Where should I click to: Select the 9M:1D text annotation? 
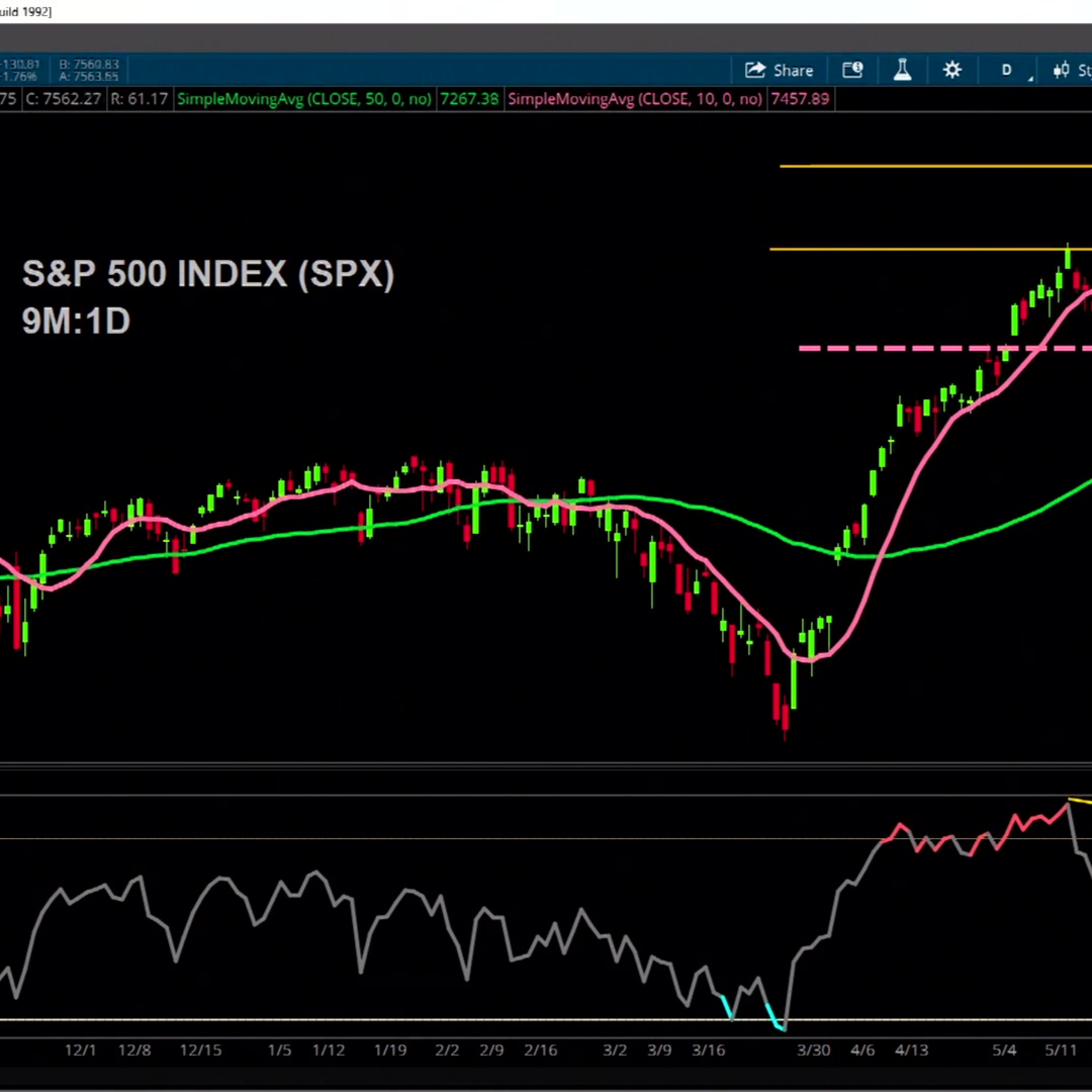76,322
